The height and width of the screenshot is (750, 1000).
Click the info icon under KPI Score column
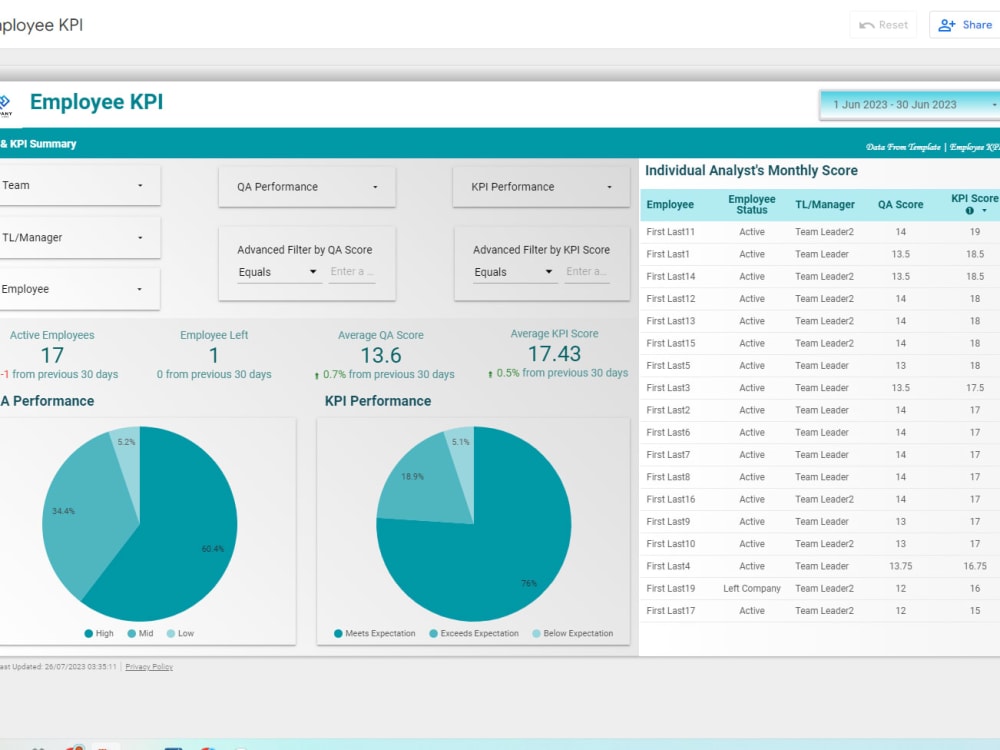point(969,210)
